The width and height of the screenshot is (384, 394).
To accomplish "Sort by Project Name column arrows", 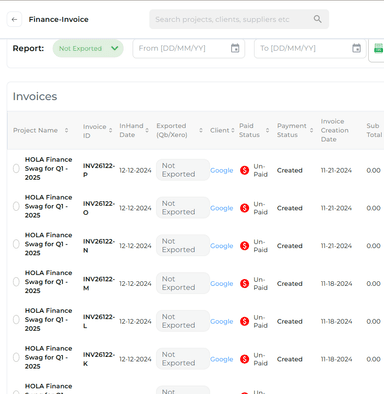I will [66, 130].
